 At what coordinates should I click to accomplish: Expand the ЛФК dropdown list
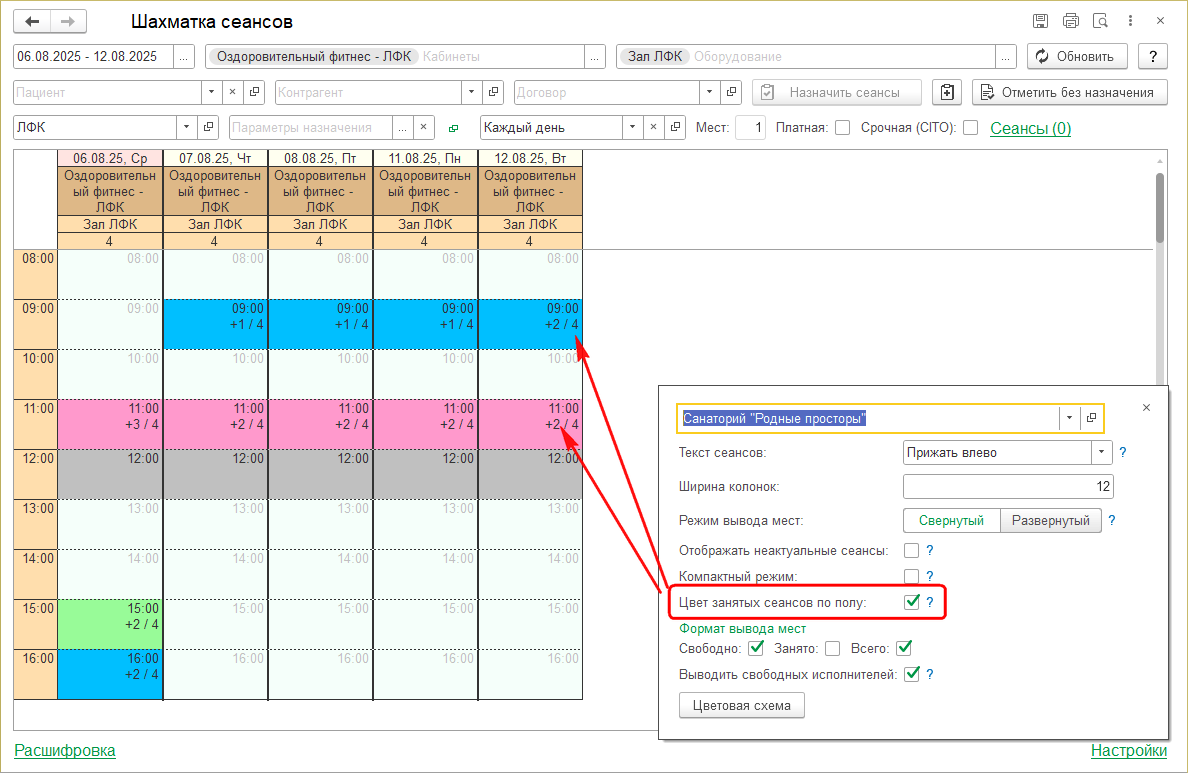[186, 127]
